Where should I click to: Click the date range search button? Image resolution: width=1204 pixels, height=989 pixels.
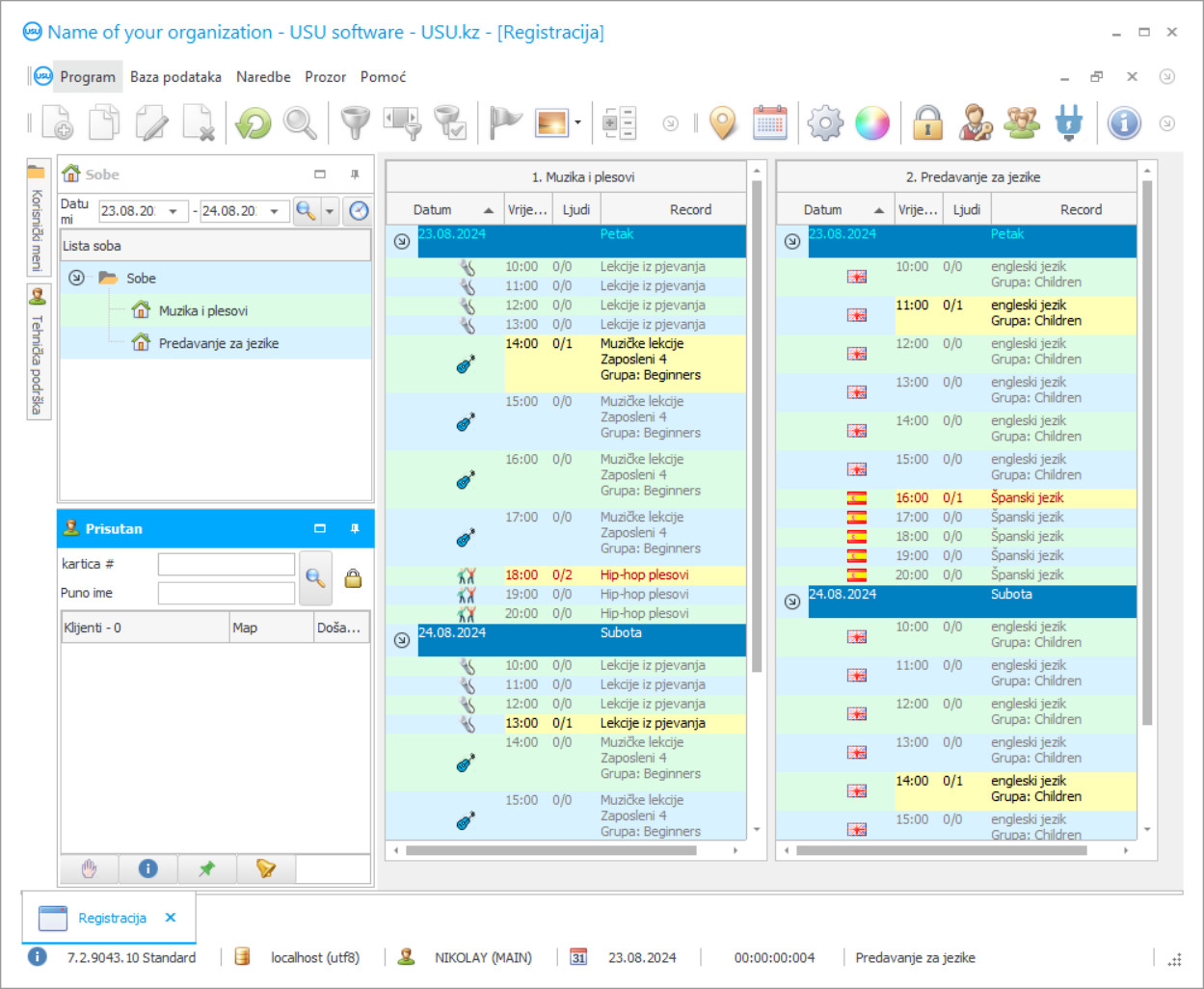coord(306,211)
